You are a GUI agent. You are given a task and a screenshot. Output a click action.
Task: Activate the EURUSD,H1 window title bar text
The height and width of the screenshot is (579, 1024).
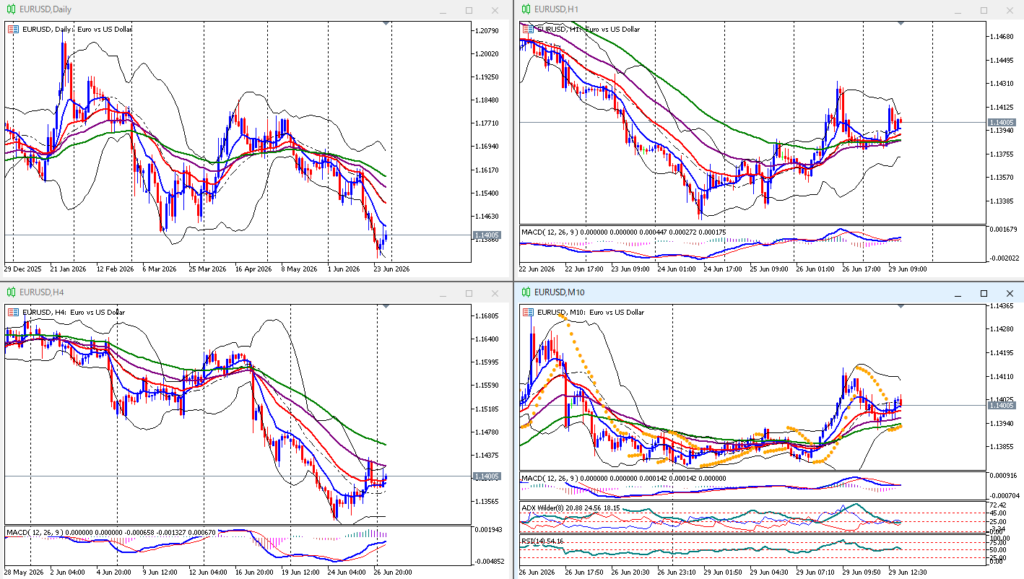(556, 10)
